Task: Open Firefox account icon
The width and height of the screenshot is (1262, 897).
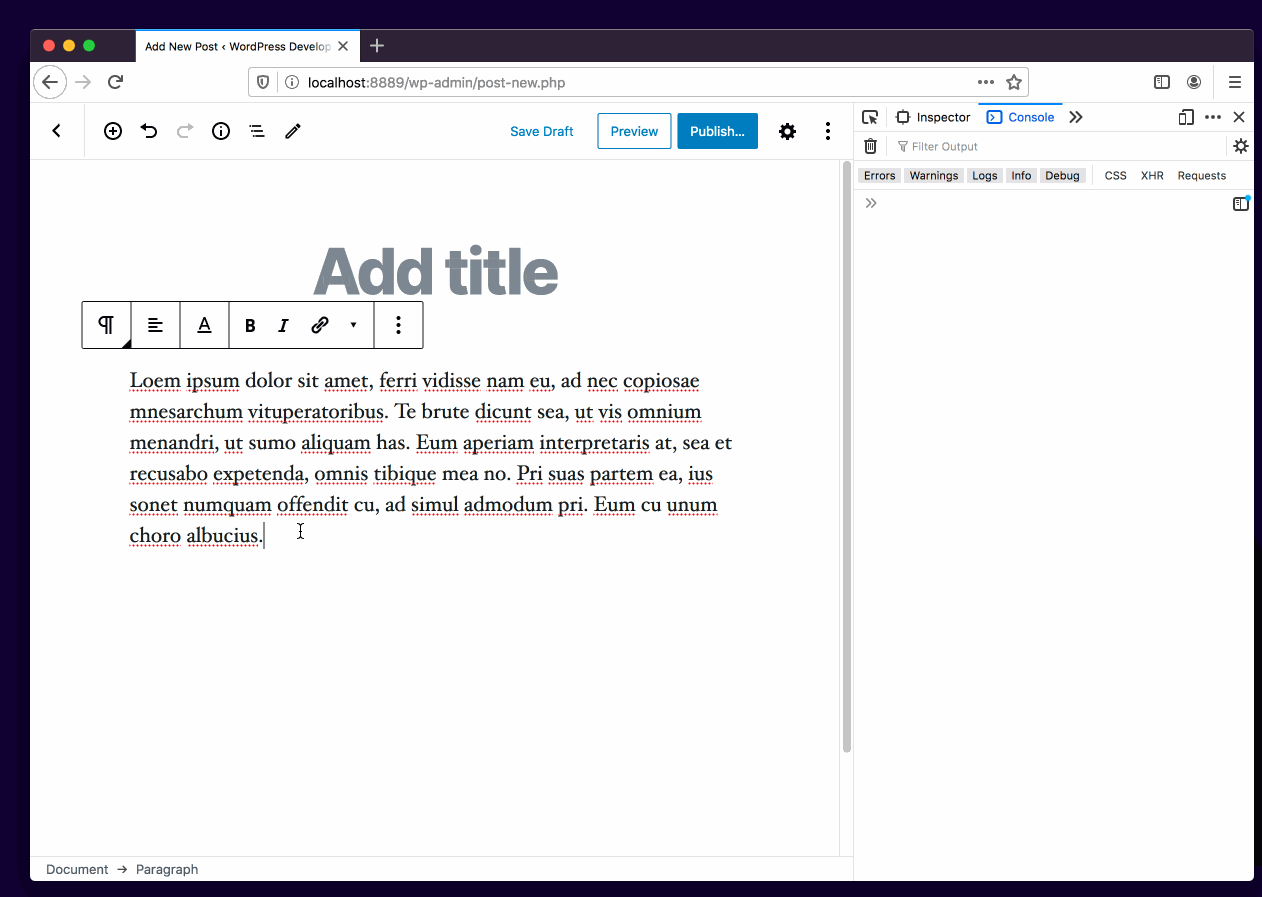Action: coord(1194,82)
